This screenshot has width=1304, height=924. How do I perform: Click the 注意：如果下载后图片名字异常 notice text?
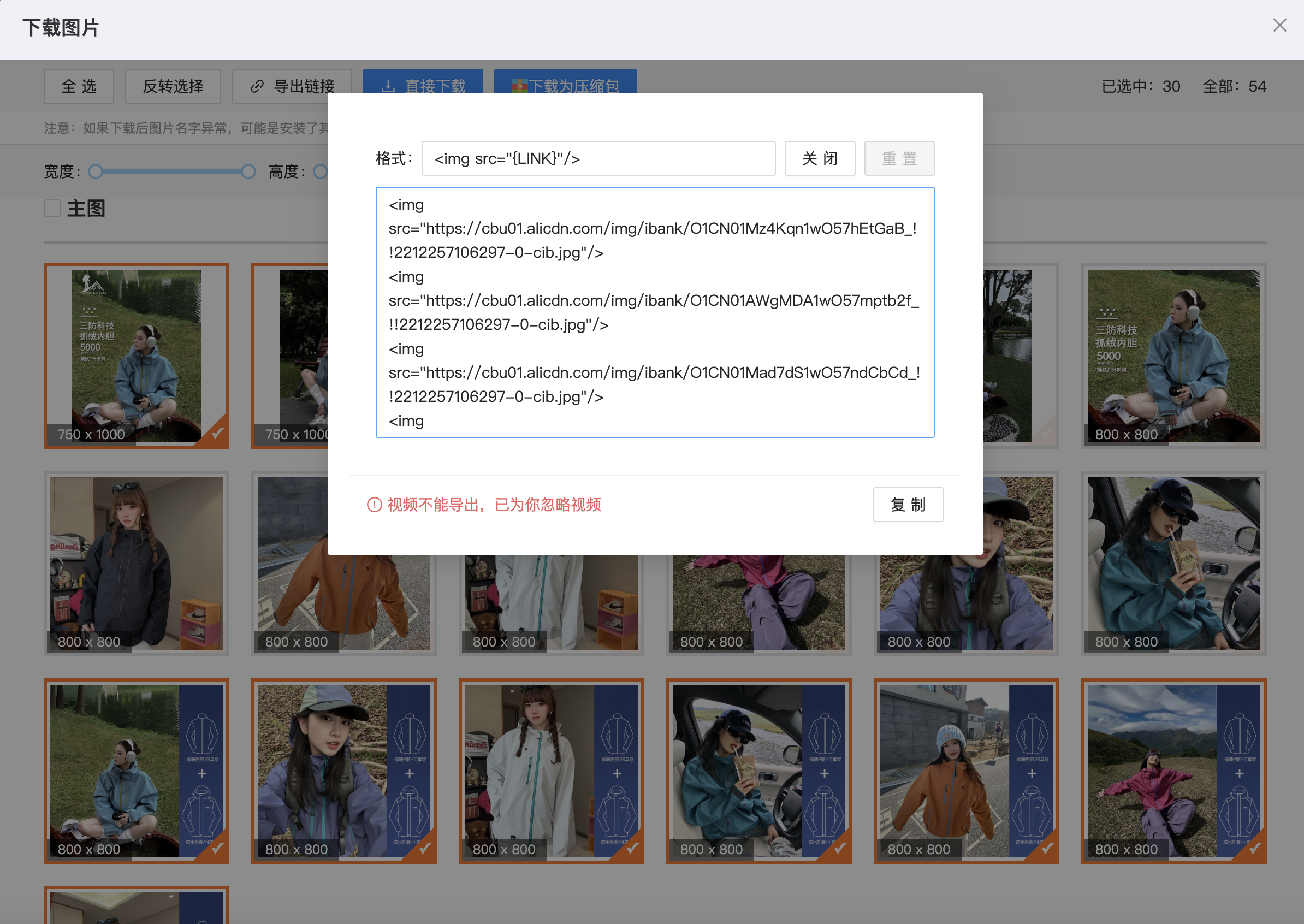click(186, 128)
